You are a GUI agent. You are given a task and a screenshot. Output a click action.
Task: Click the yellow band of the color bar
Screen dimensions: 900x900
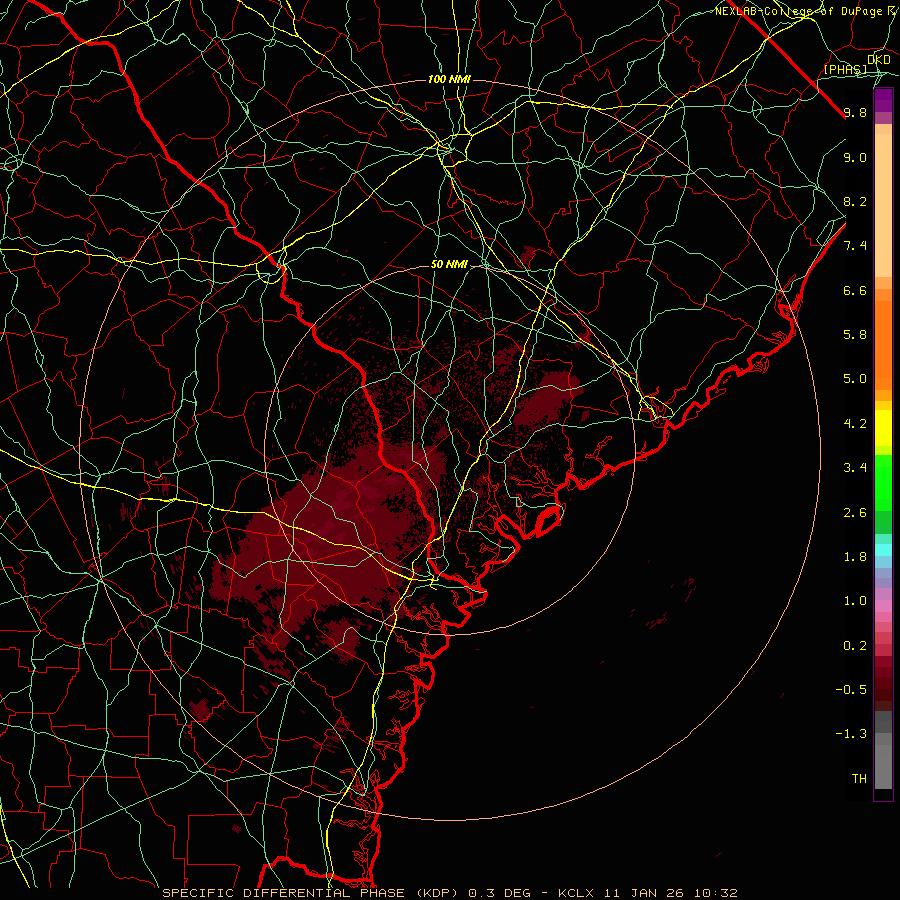[x=883, y=428]
